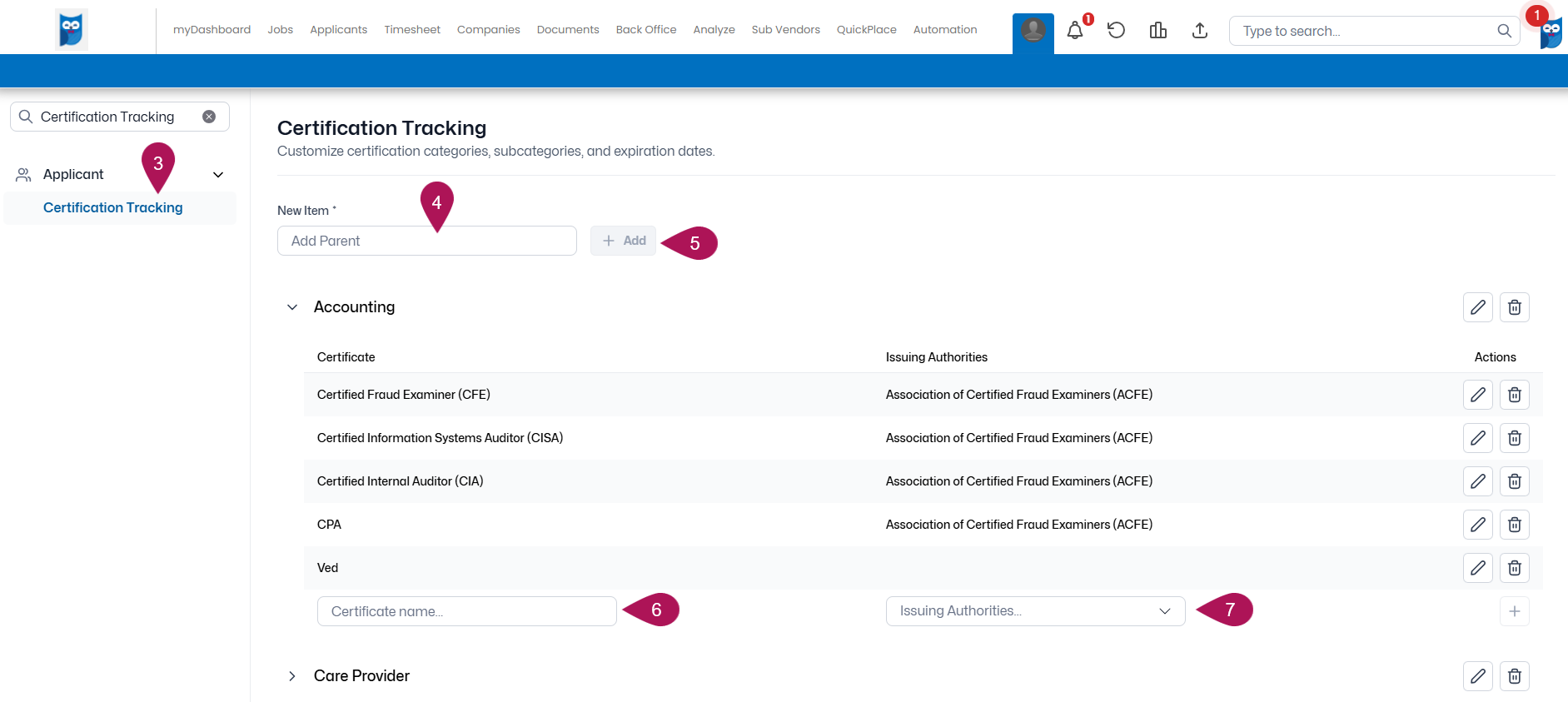The image size is (1568, 702).
Task: Focus the Certificate name input field
Action: coord(466,611)
